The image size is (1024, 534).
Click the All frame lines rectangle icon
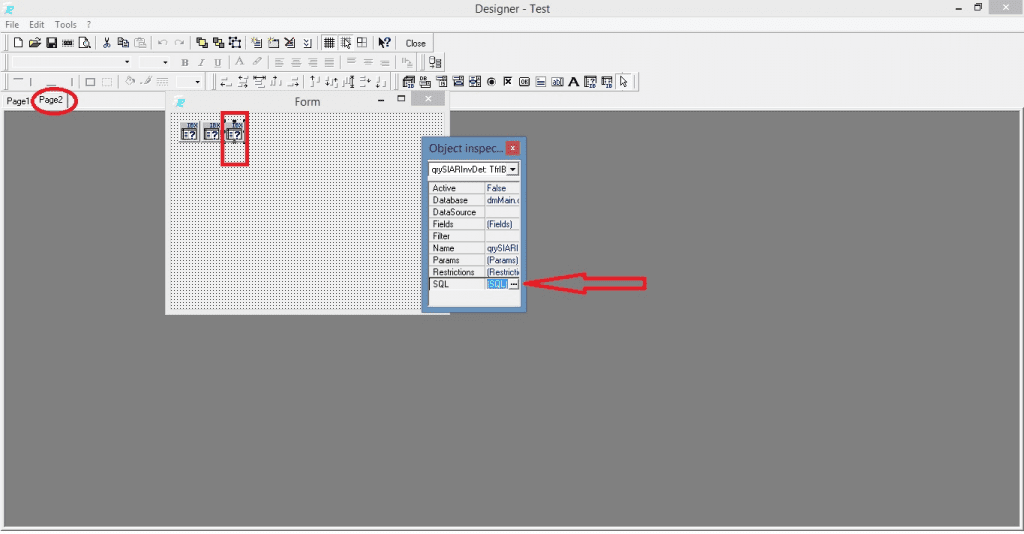tap(90, 82)
